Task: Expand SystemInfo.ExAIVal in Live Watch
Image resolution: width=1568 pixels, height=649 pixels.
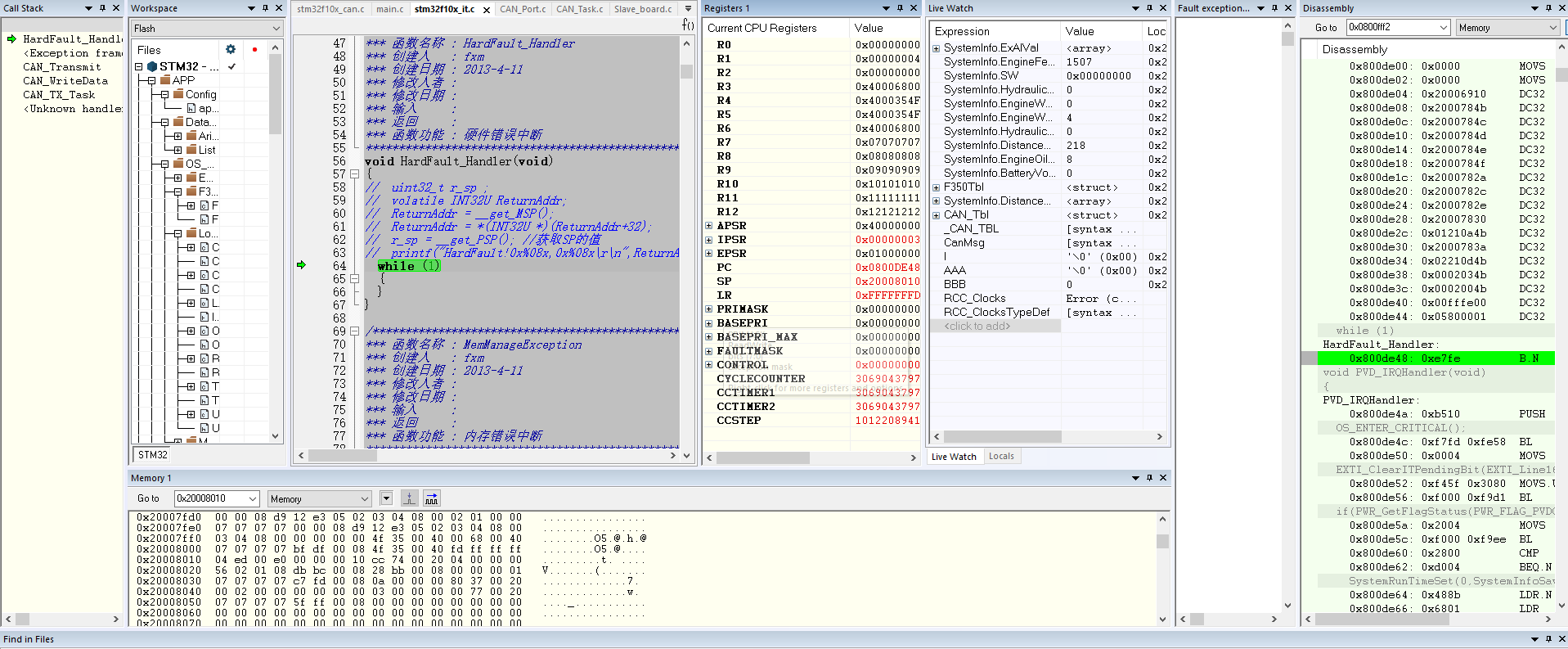Action: coord(937,48)
